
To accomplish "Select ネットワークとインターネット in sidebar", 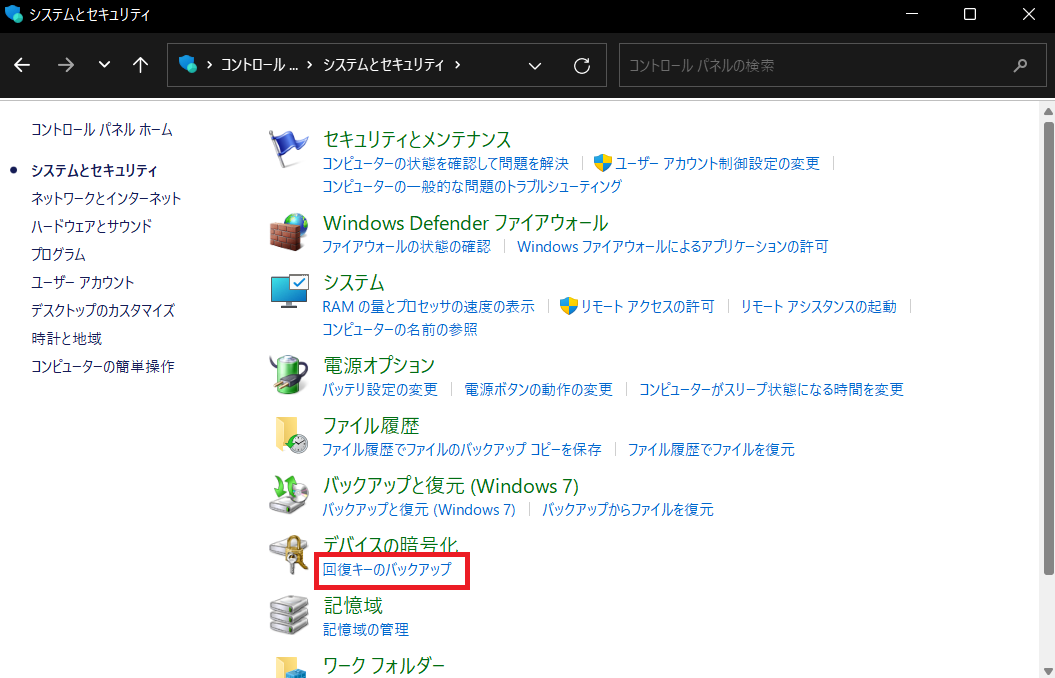I will click(106, 198).
